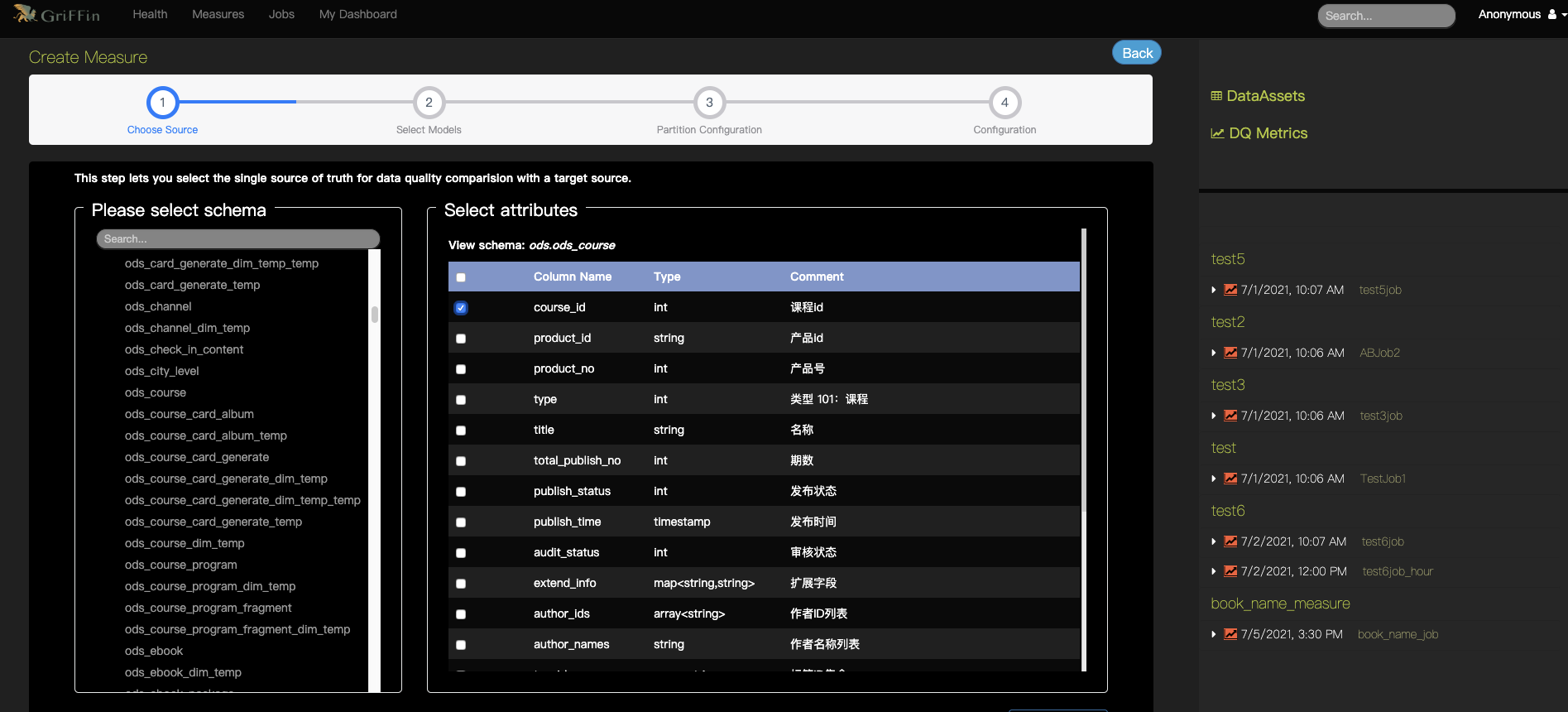
Task: Check the type attribute checkbox
Action: point(461,400)
